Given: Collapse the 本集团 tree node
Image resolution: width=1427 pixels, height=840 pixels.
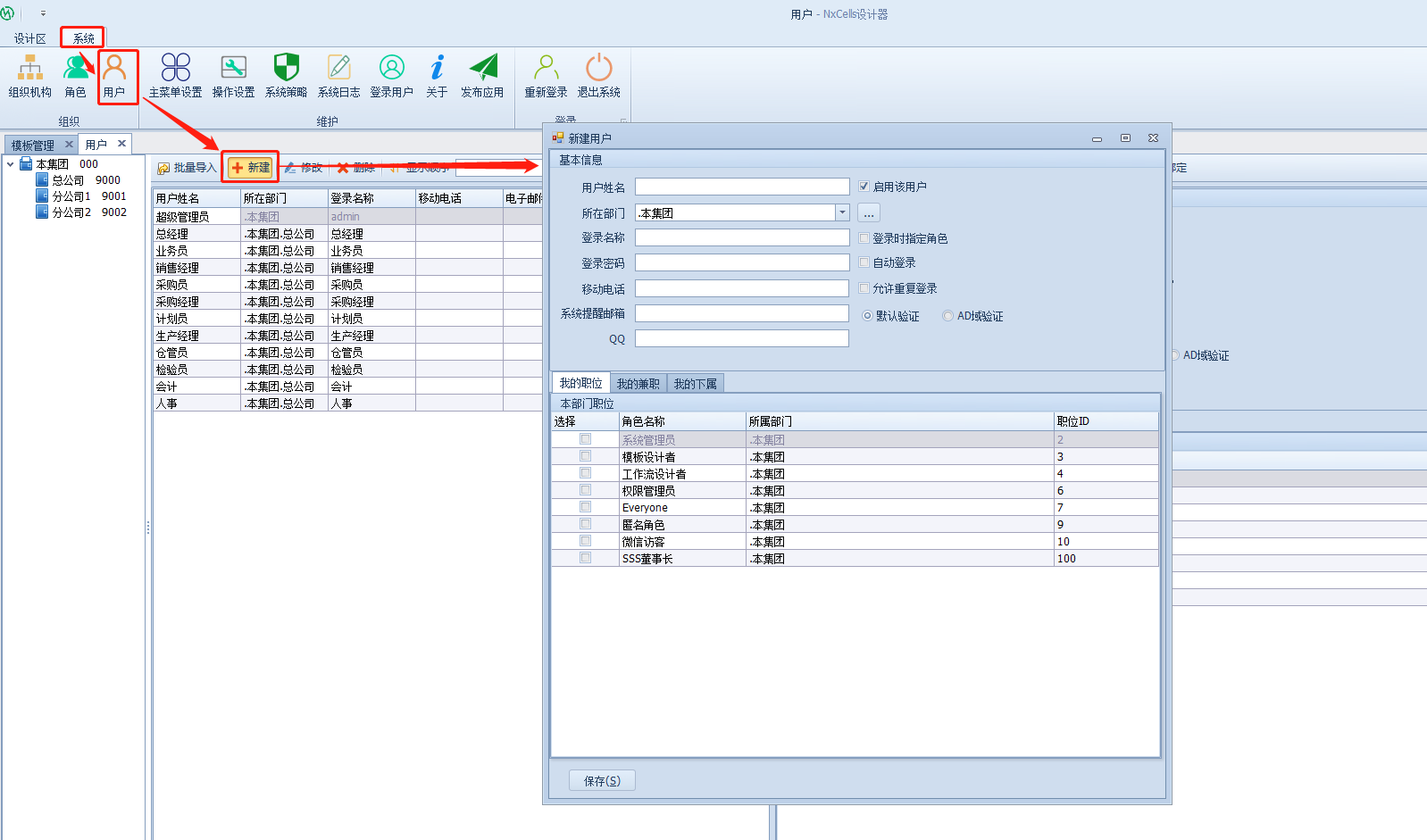Looking at the screenshot, I should 11,164.
